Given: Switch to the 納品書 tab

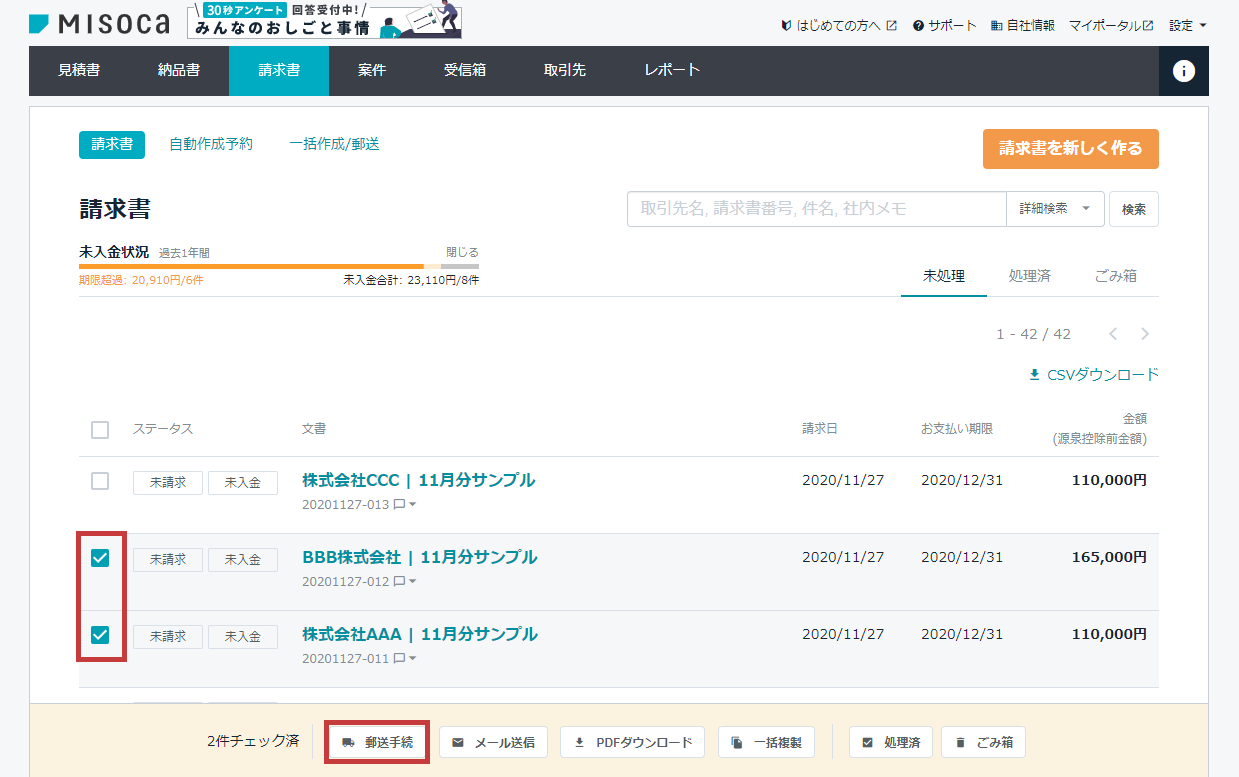Looking at the screenshot, I should tap(179, 70).
